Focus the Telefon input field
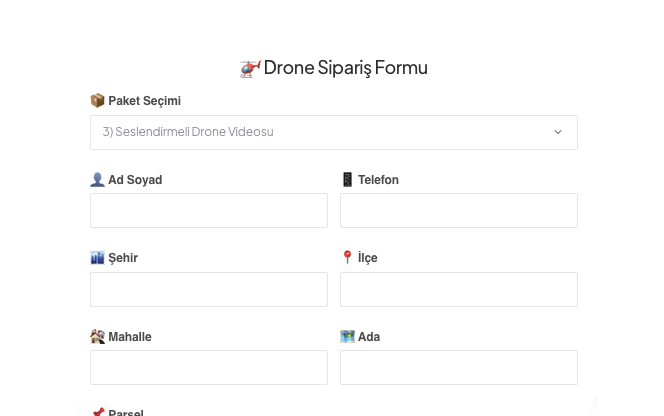This screenshot has height=416, width=664. (459, 211)
